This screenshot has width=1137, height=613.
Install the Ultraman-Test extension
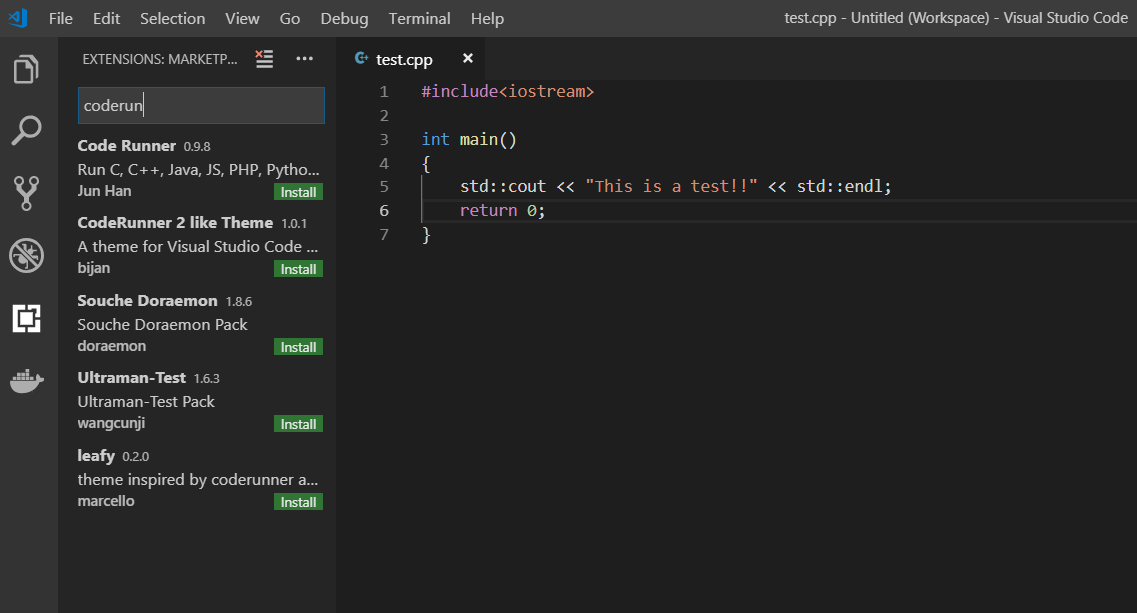coord(298,424)
